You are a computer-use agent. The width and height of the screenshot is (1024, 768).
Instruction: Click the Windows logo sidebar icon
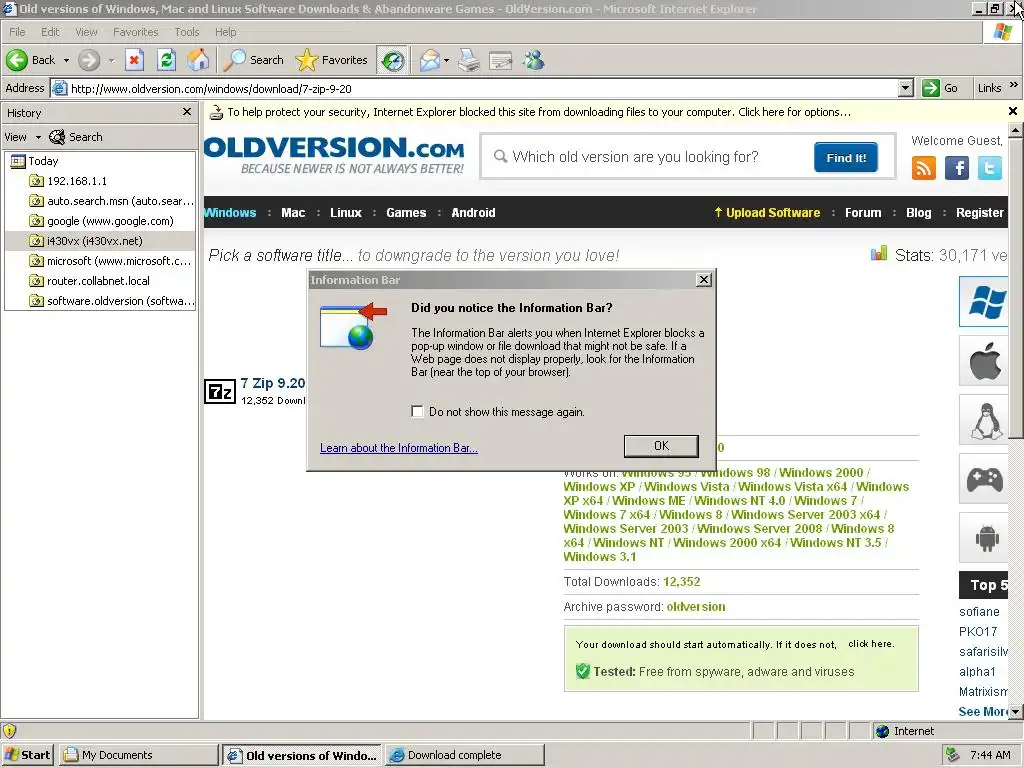tap(984, 302)
